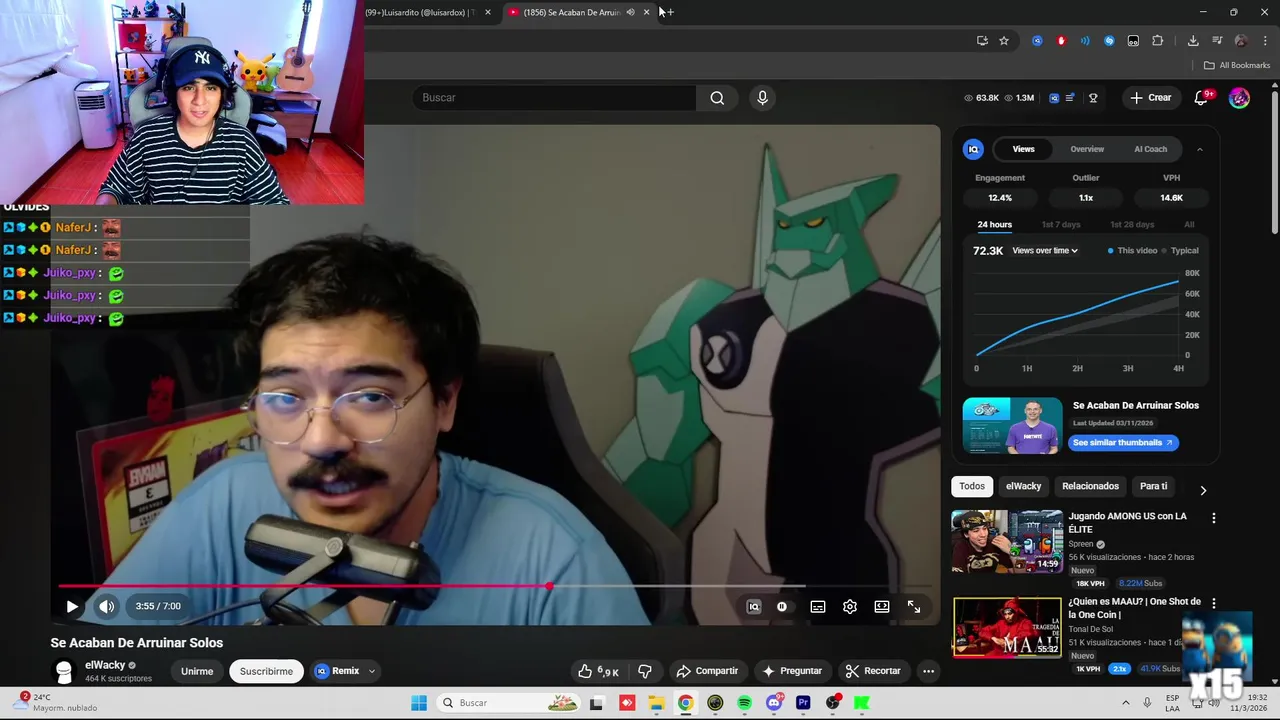Collapse the vidIQ panel chevron
Image resolution: width=1280 pixels, height=720 pixels.
pos(1200,149)
